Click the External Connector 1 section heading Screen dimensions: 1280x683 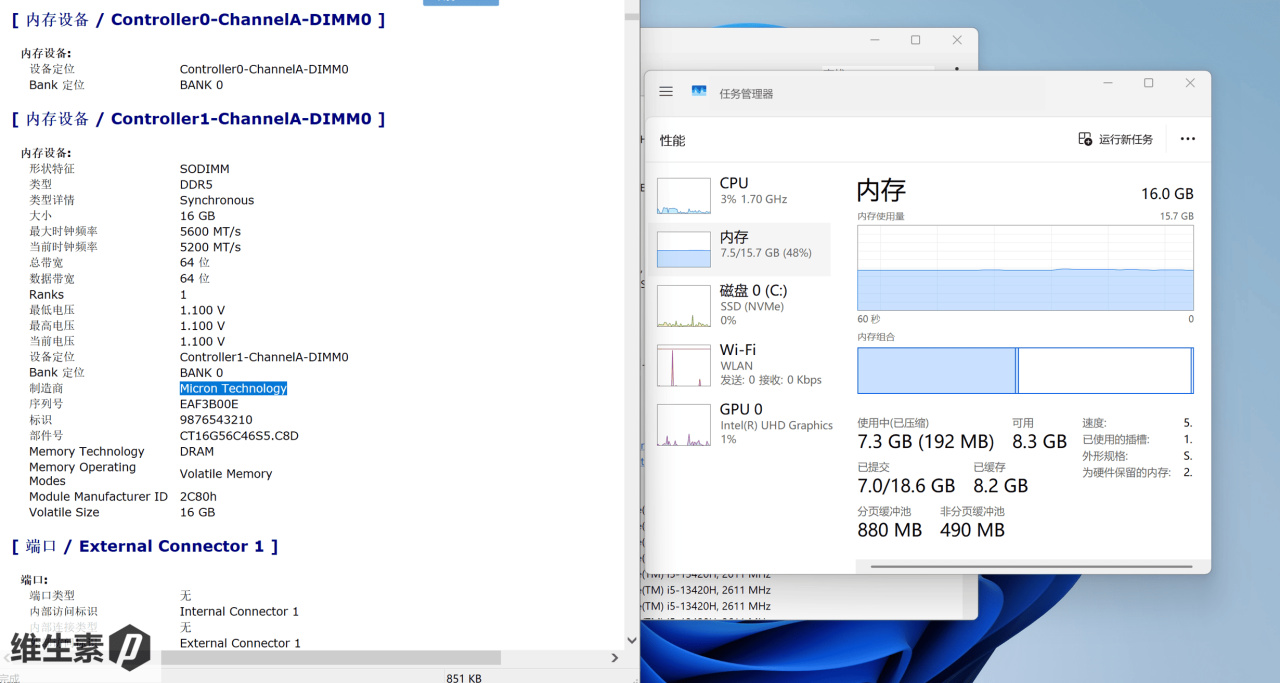pyautogui.click(x=145, y=546)
